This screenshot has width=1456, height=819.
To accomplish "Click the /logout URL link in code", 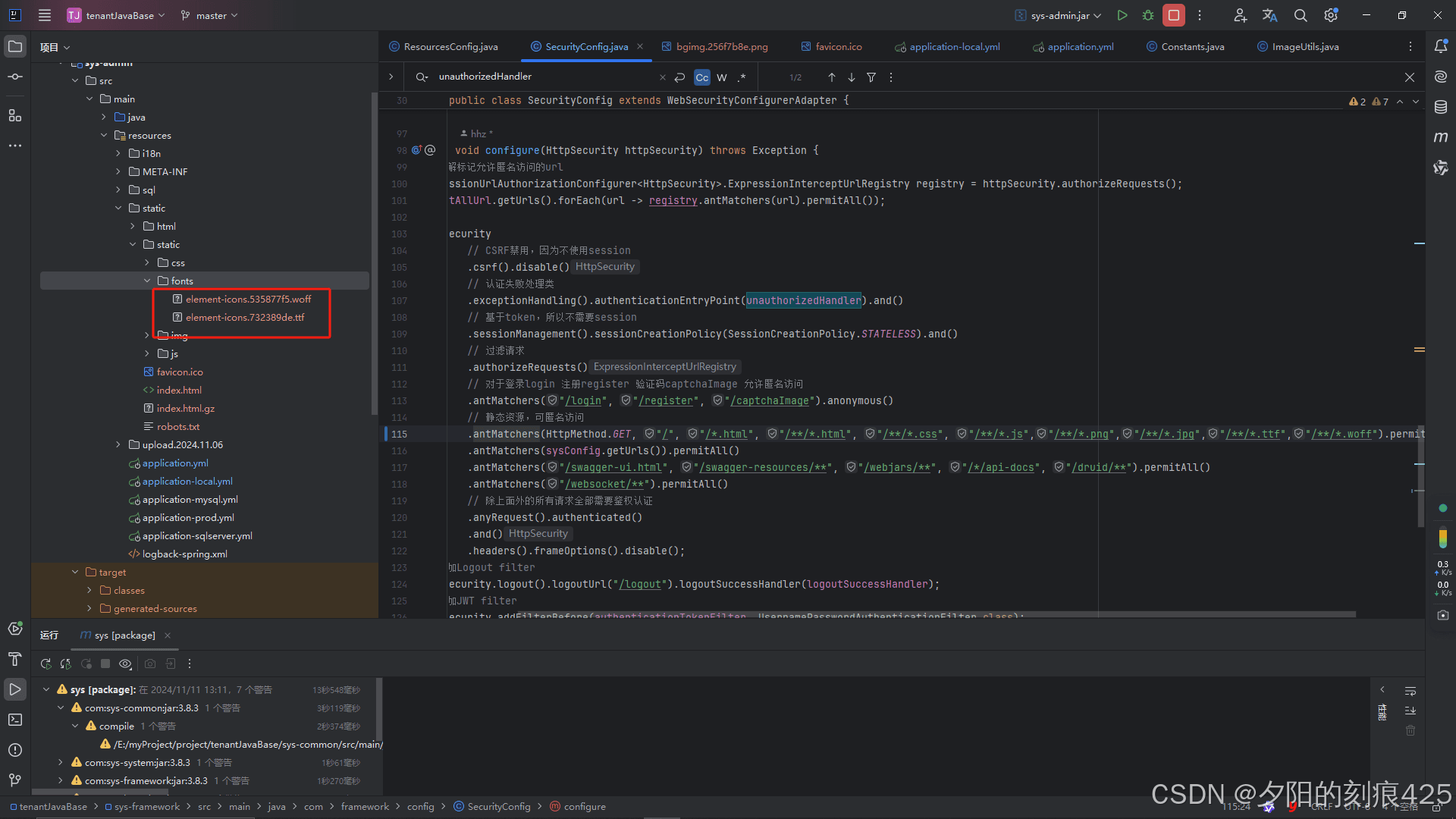I will coord(642,585).
